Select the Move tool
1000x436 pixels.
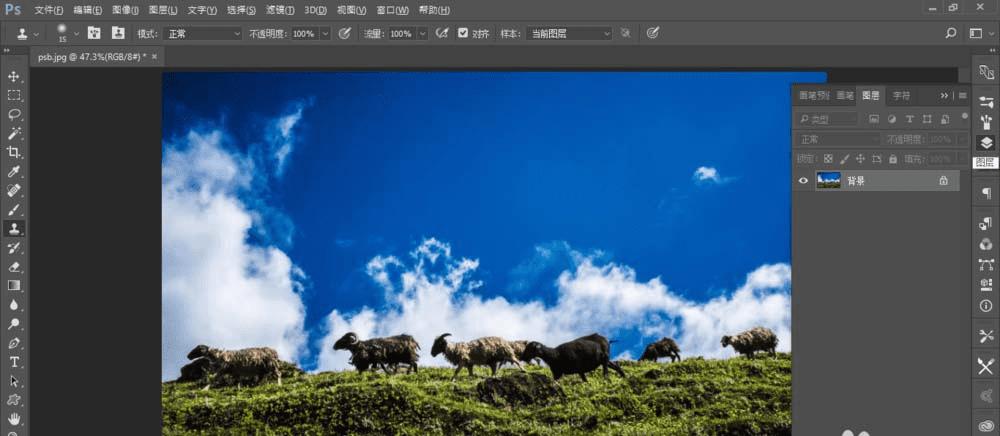coord(13,76)
